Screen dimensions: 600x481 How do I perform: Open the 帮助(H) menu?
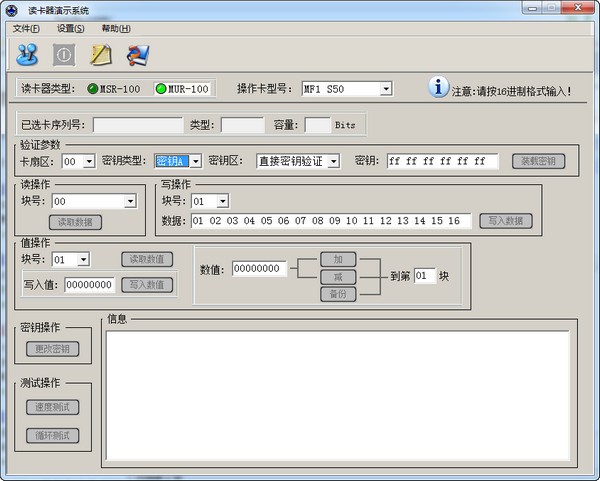click(x=116, y=29)
